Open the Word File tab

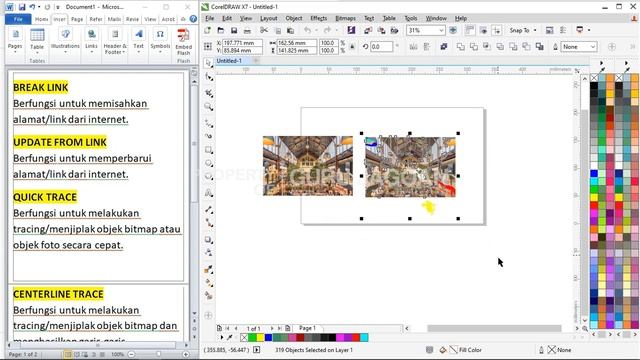pos(18,19)
